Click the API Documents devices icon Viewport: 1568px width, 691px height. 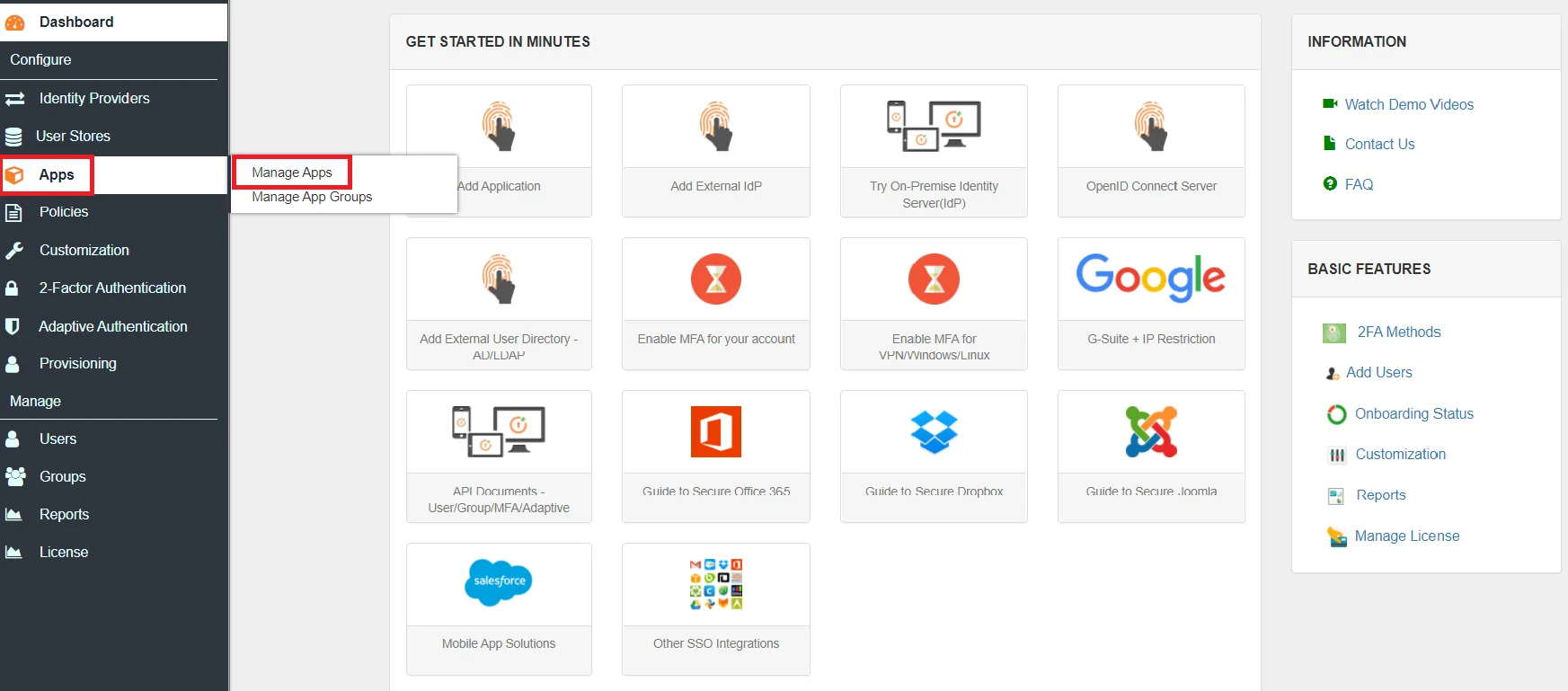coord(499,431)
